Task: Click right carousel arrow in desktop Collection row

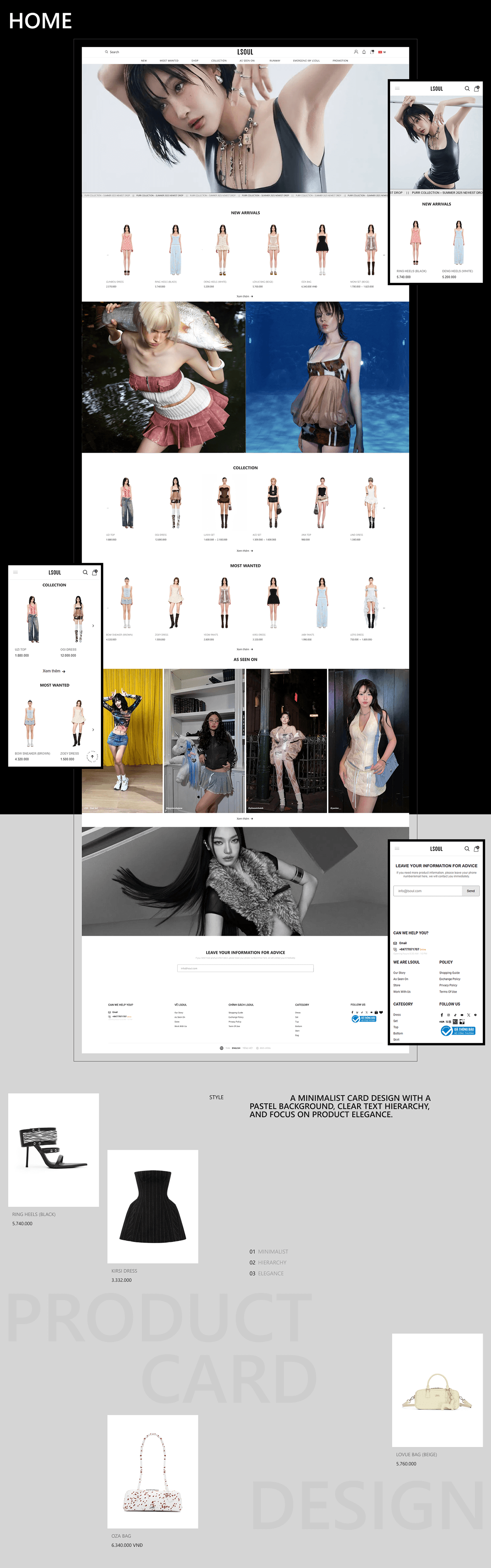Action: (384, 508)
